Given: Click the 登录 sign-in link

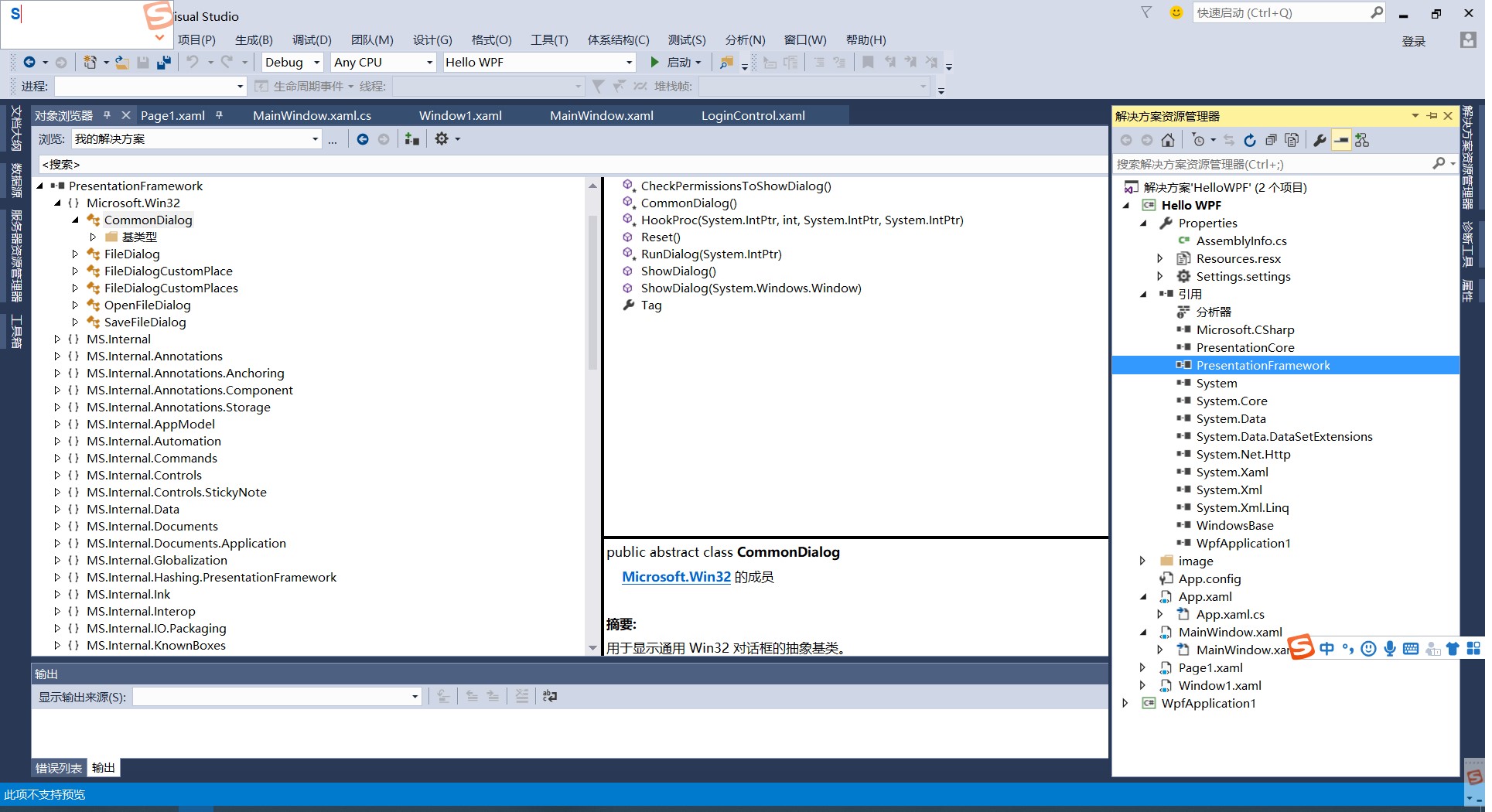Looking at the screenshot, I should 1413,41.
